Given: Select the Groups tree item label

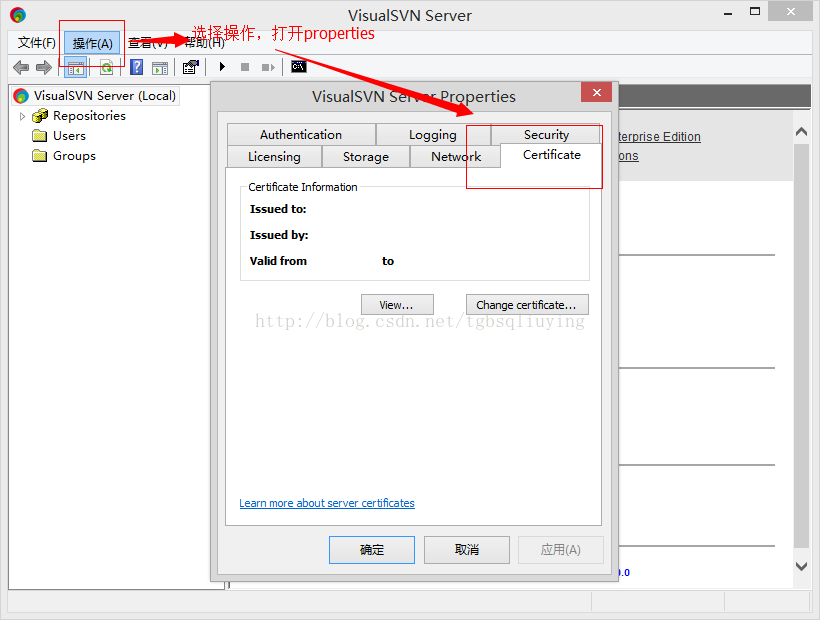Looking at the screenshot, I should tap(74, 156).
